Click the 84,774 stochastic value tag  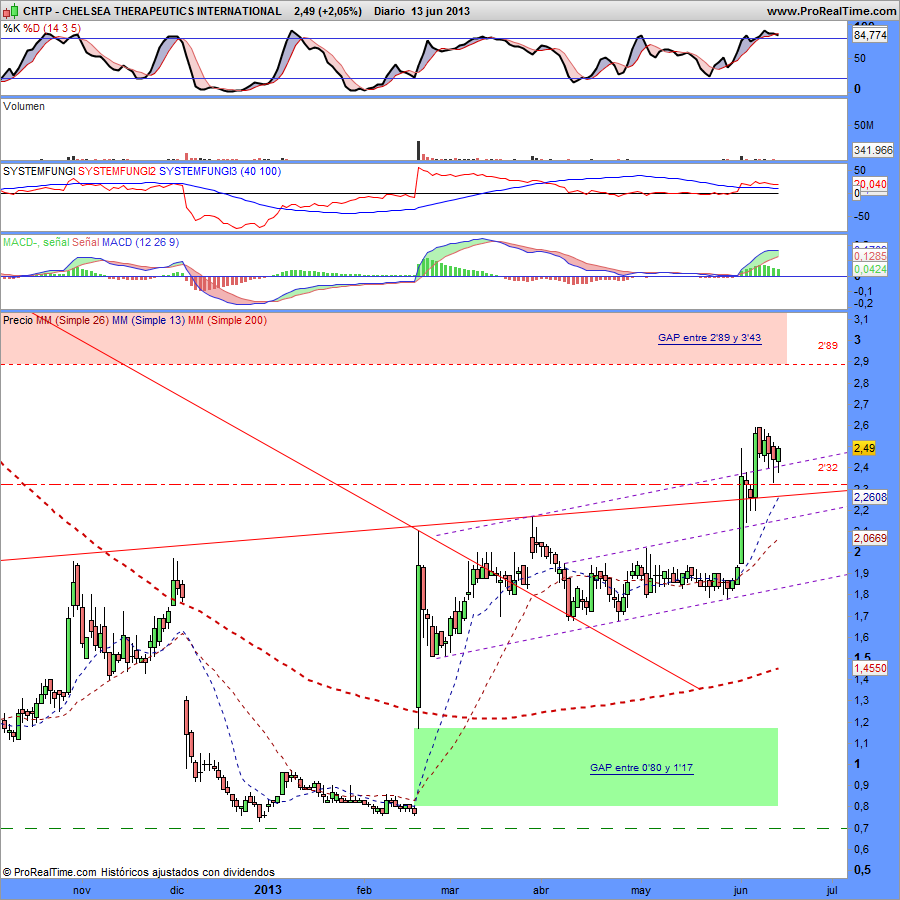[870, 36]
